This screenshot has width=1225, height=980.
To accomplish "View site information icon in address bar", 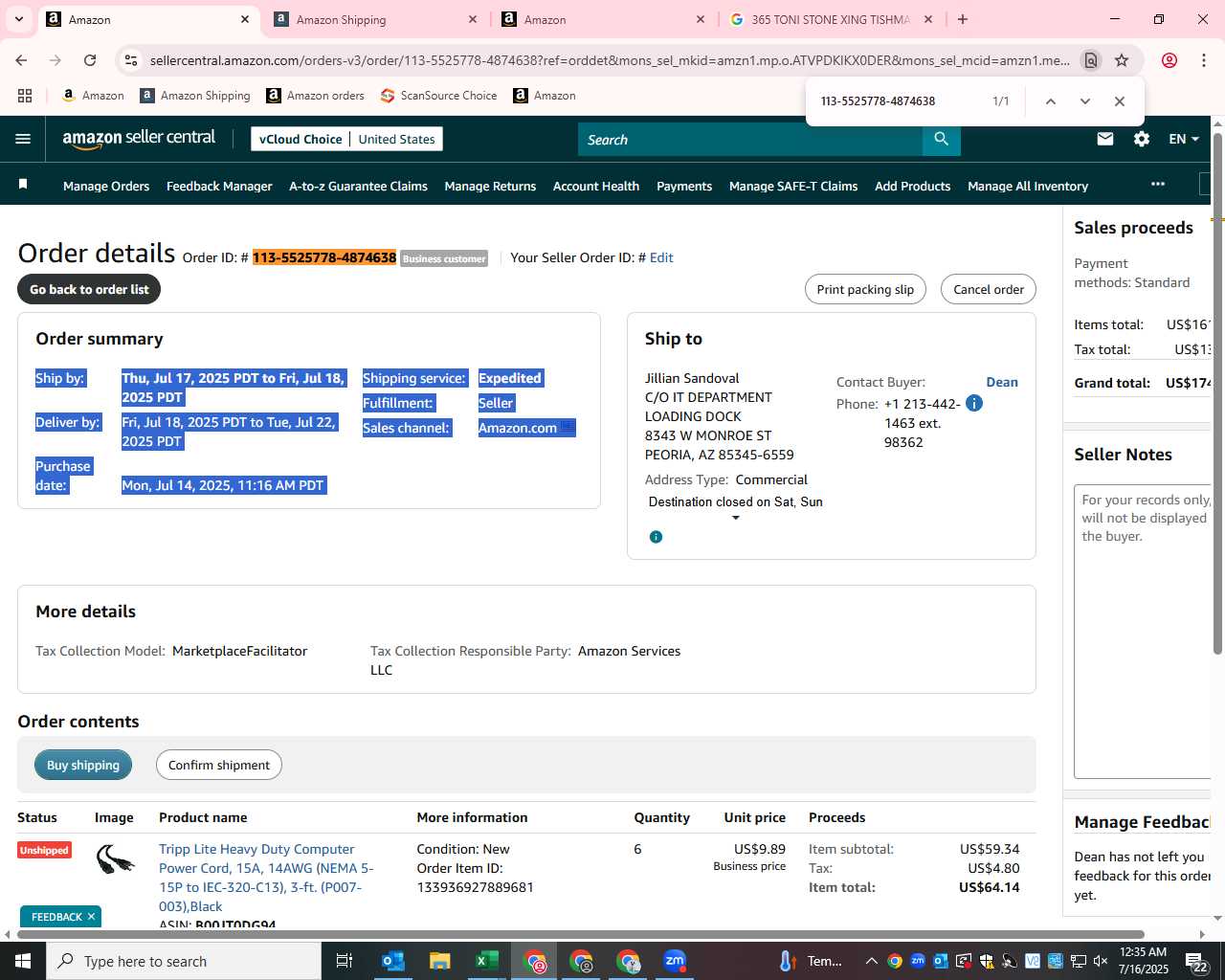I will coord(131,60).
